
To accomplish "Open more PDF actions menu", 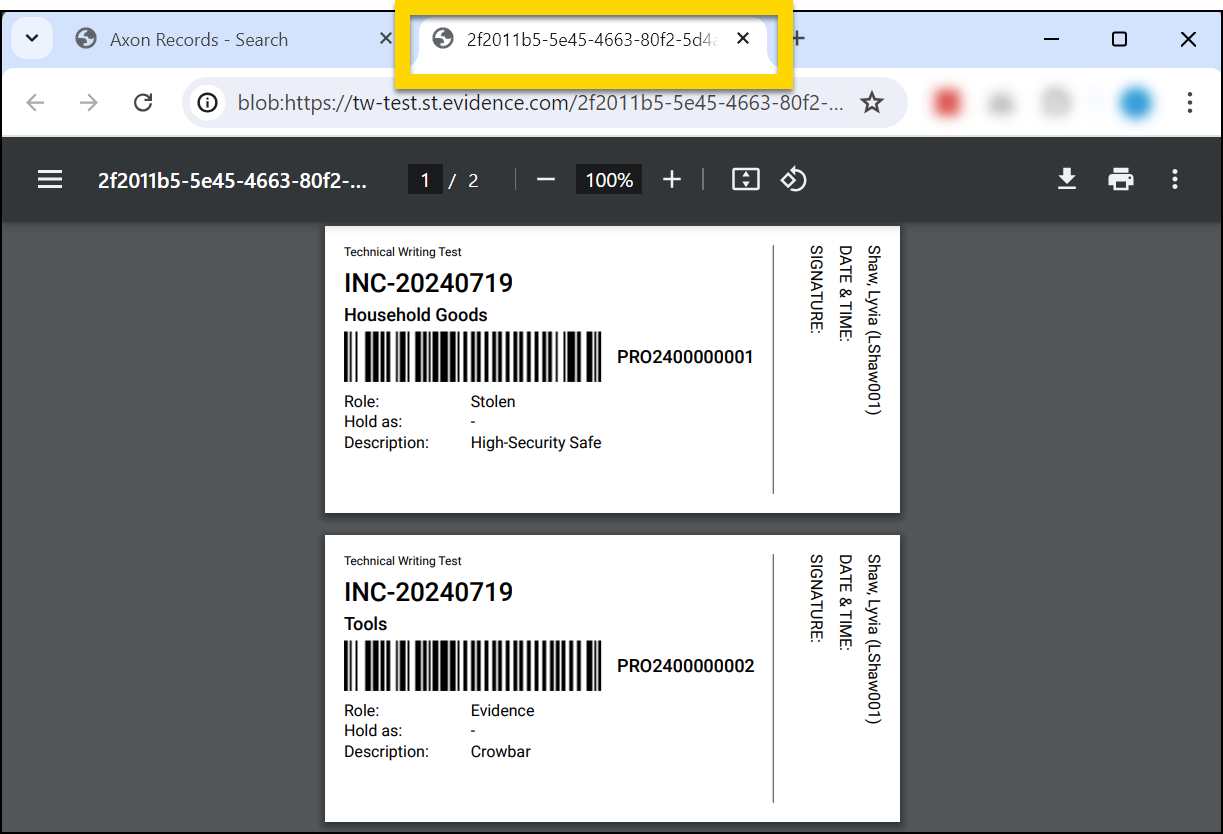I will click(1175, 179).
